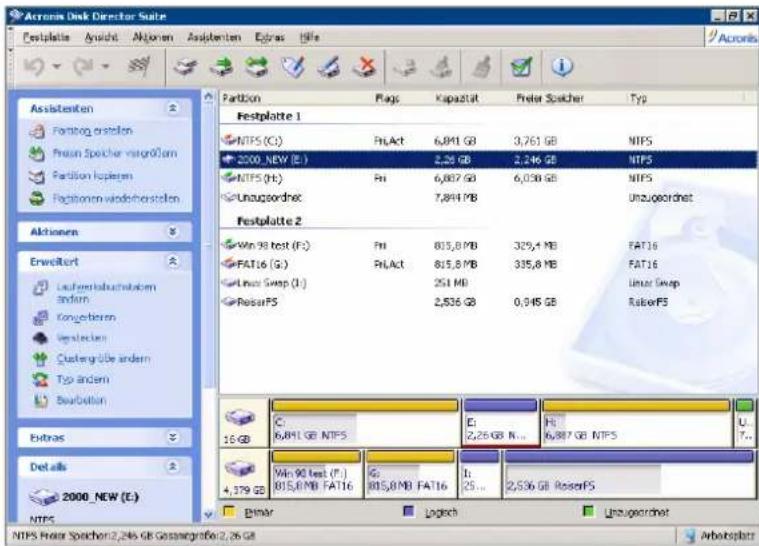This screenshot has height=546, width=759.
Task: Click Freien Speicher vergrößern icon
Action: pos(37,153)
